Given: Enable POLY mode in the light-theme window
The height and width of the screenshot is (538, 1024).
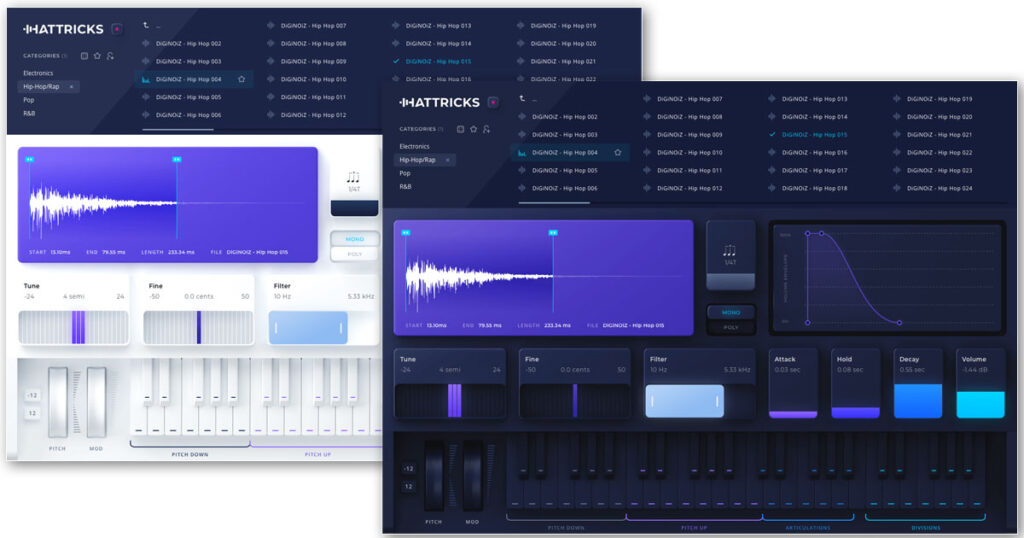Looking at the screenshot, I should coord(355,254).
